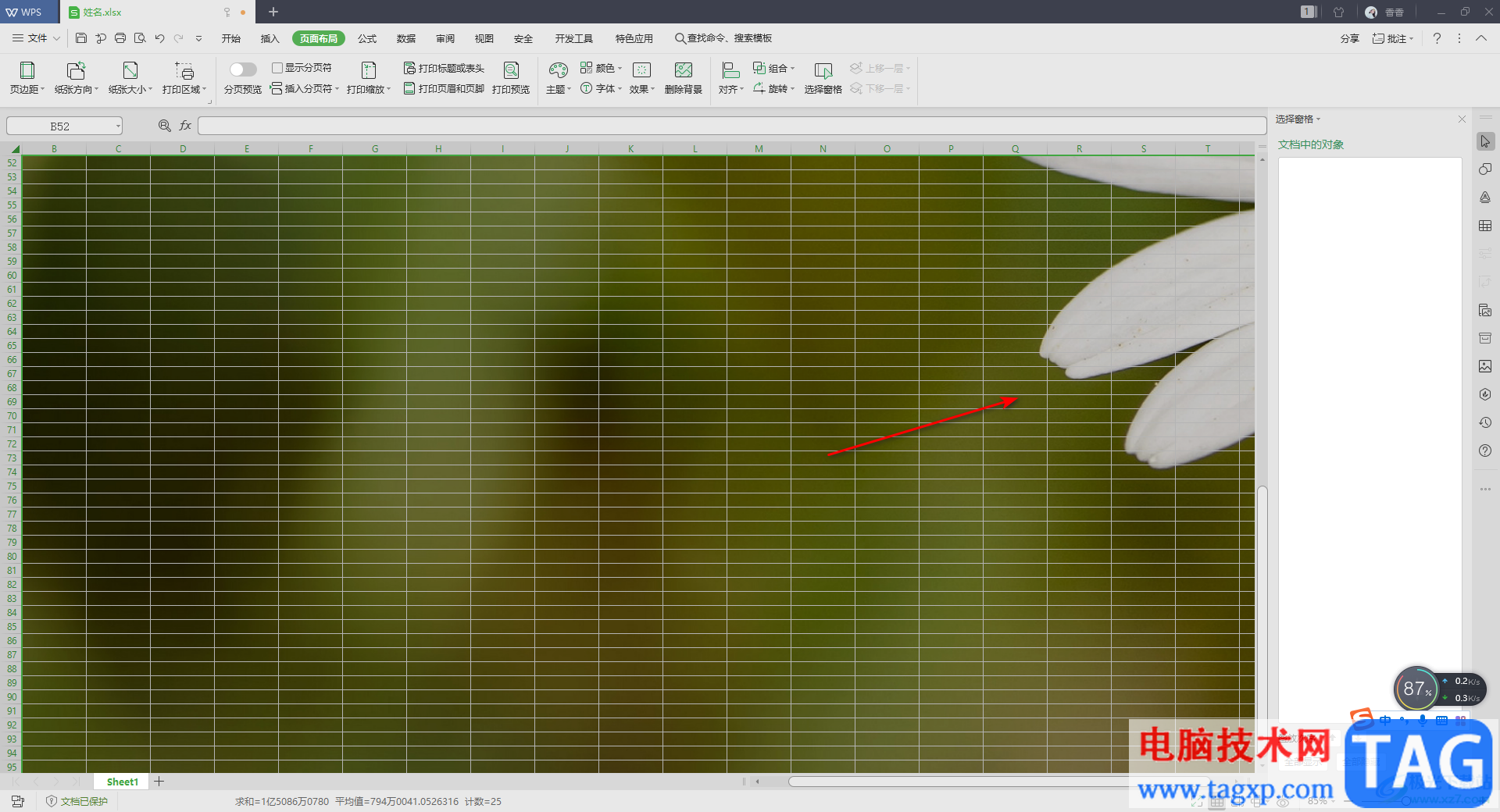Click the text style (A) sidebar icon

[1485, 198]
